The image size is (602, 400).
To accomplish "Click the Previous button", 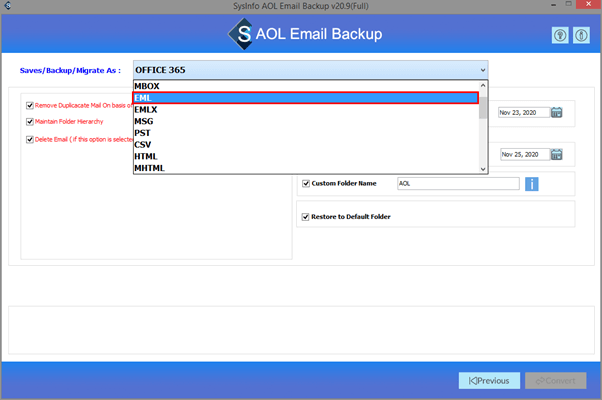I will click(x=489, y=380).
